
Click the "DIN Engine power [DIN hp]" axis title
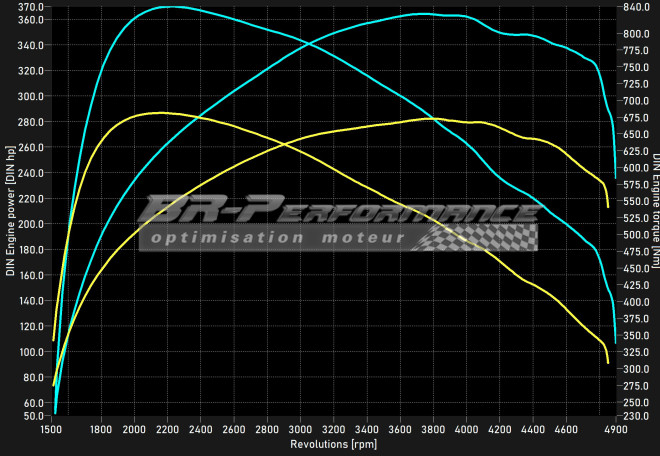[10, 211]
